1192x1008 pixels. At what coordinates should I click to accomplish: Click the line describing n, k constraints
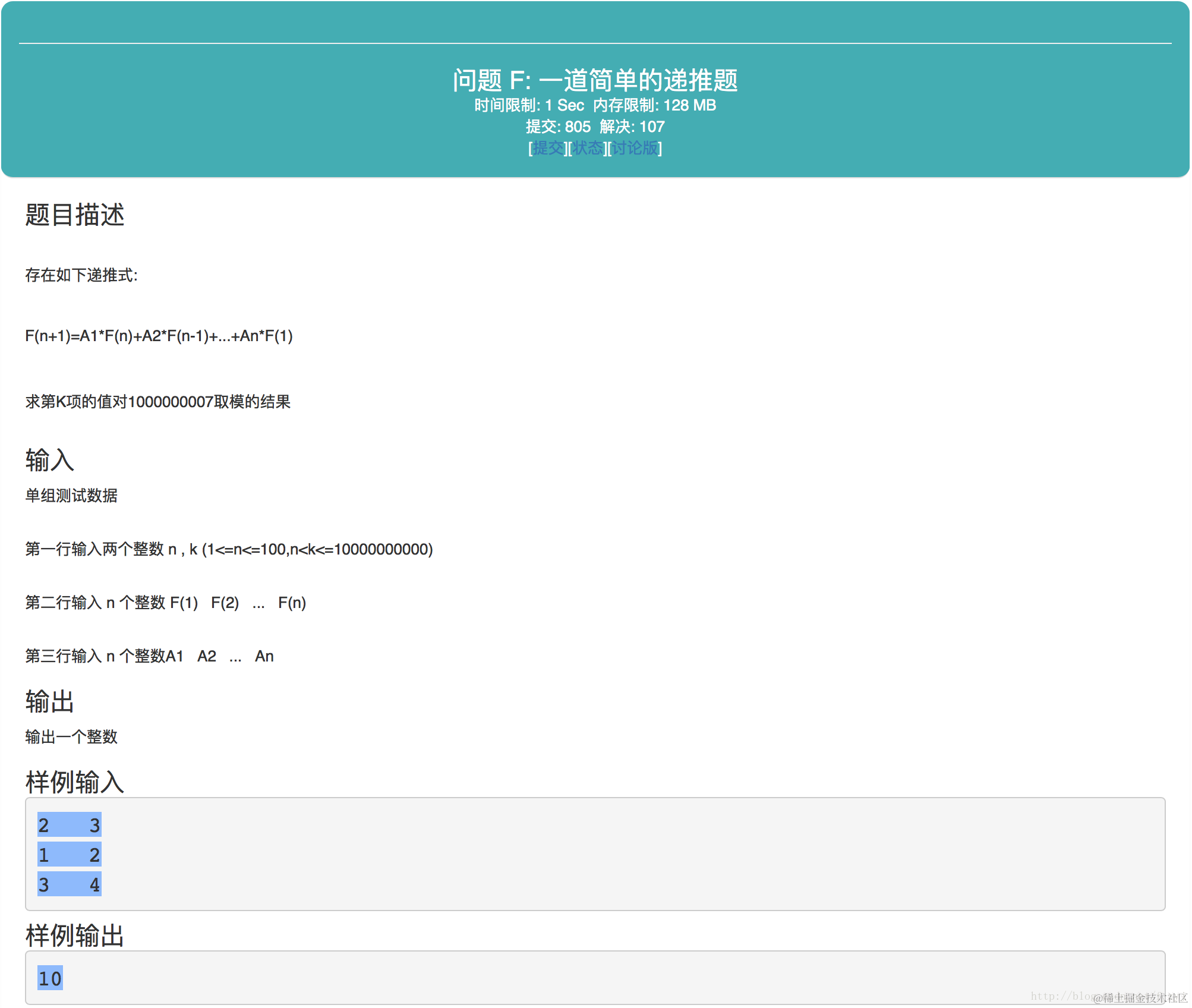[x=229, y=549]
